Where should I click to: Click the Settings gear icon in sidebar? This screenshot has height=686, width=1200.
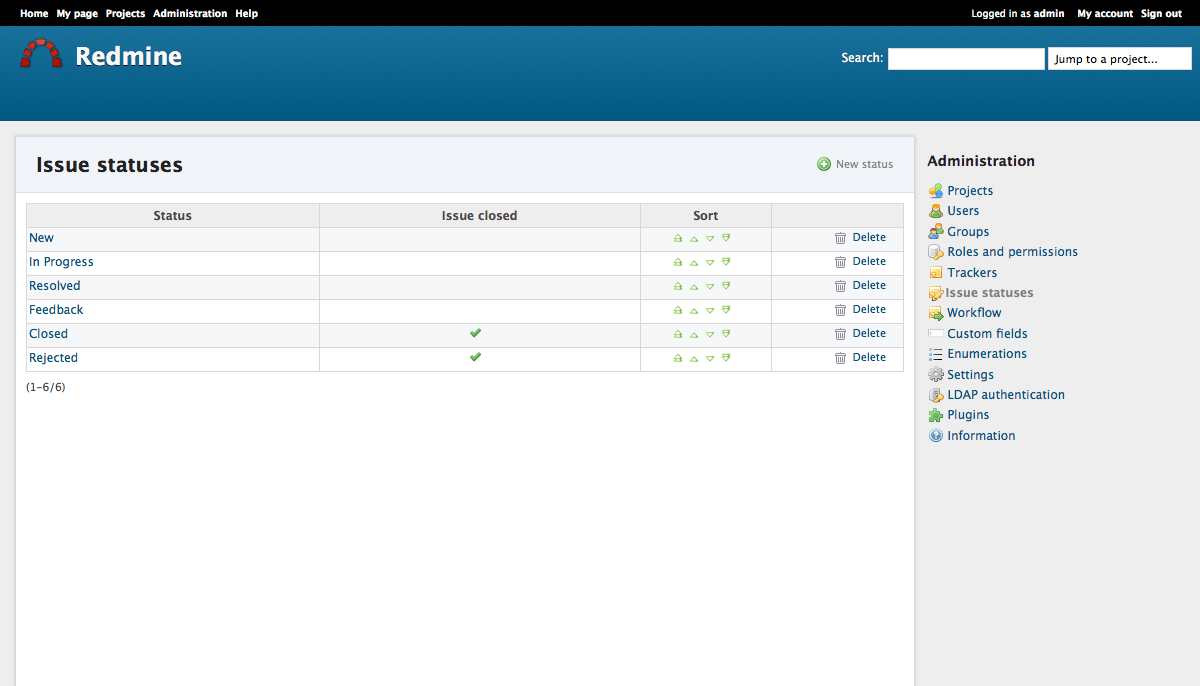click(936, 375)
